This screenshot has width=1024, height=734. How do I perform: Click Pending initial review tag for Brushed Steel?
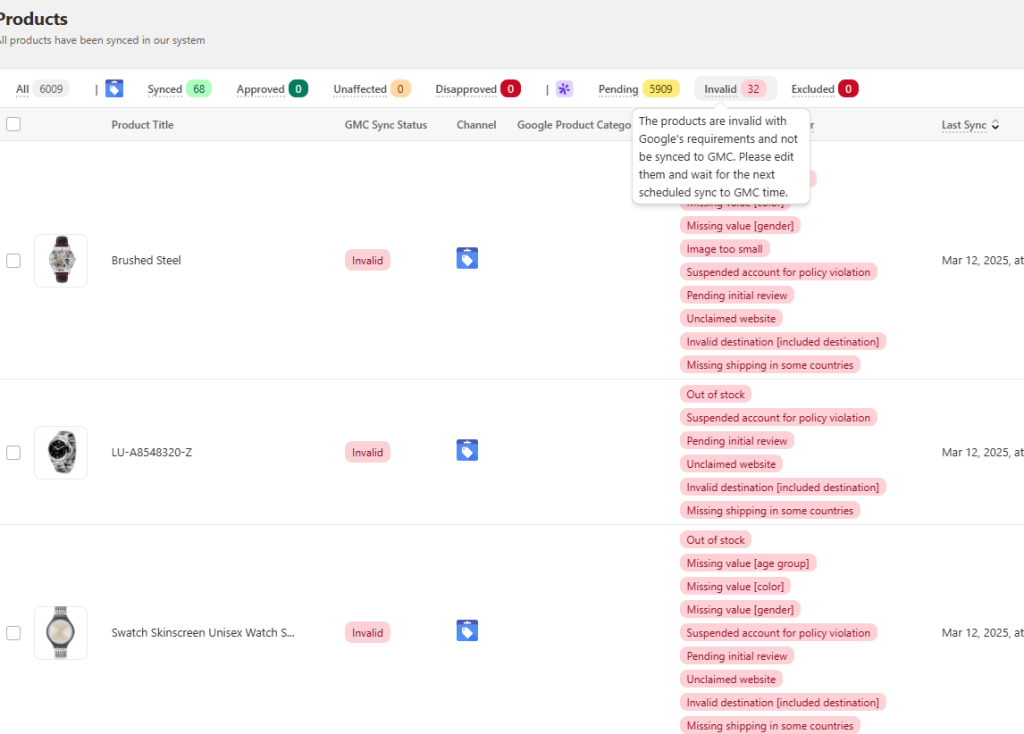click(737, 295)
